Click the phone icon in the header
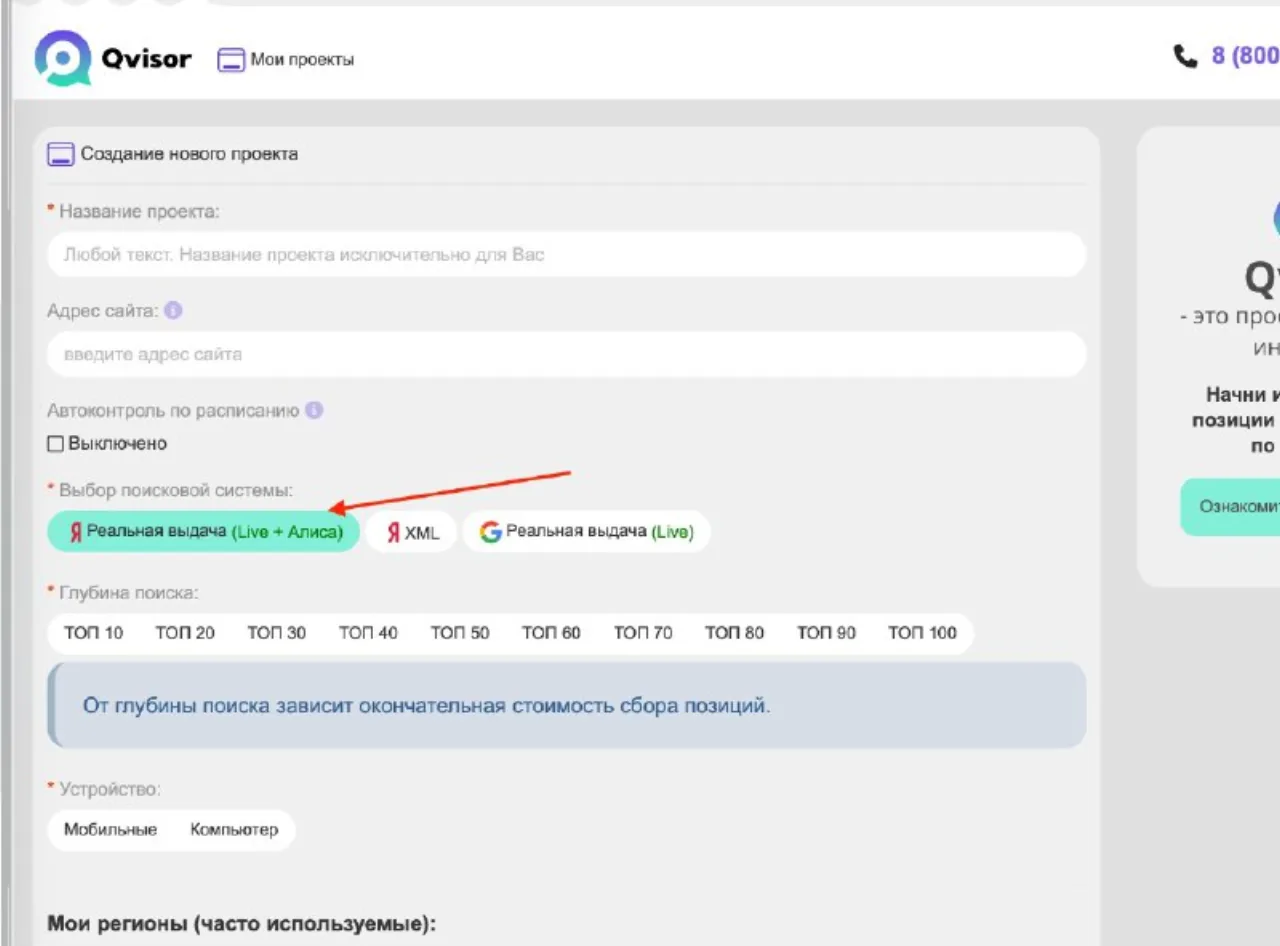Image resolution: width=1280 pixels, height=946 pixels. pyautogui.click(x=1185, y=56)
